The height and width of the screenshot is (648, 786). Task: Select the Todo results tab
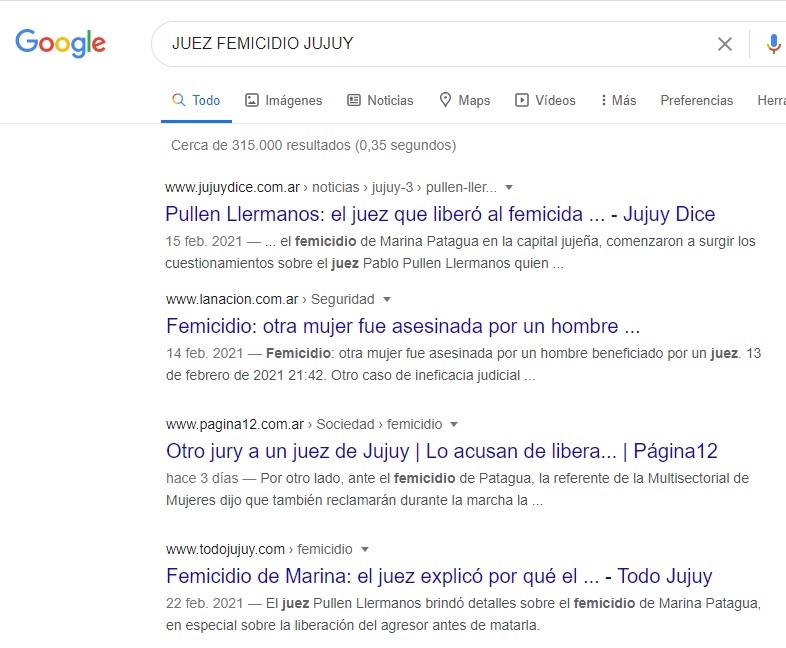click(x=196, y=100)
